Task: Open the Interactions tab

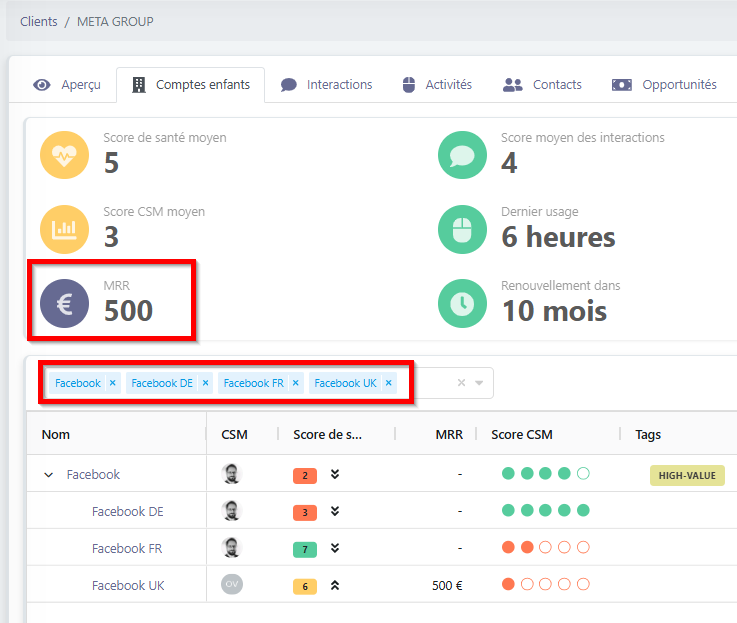Action: tap(326, 85)
